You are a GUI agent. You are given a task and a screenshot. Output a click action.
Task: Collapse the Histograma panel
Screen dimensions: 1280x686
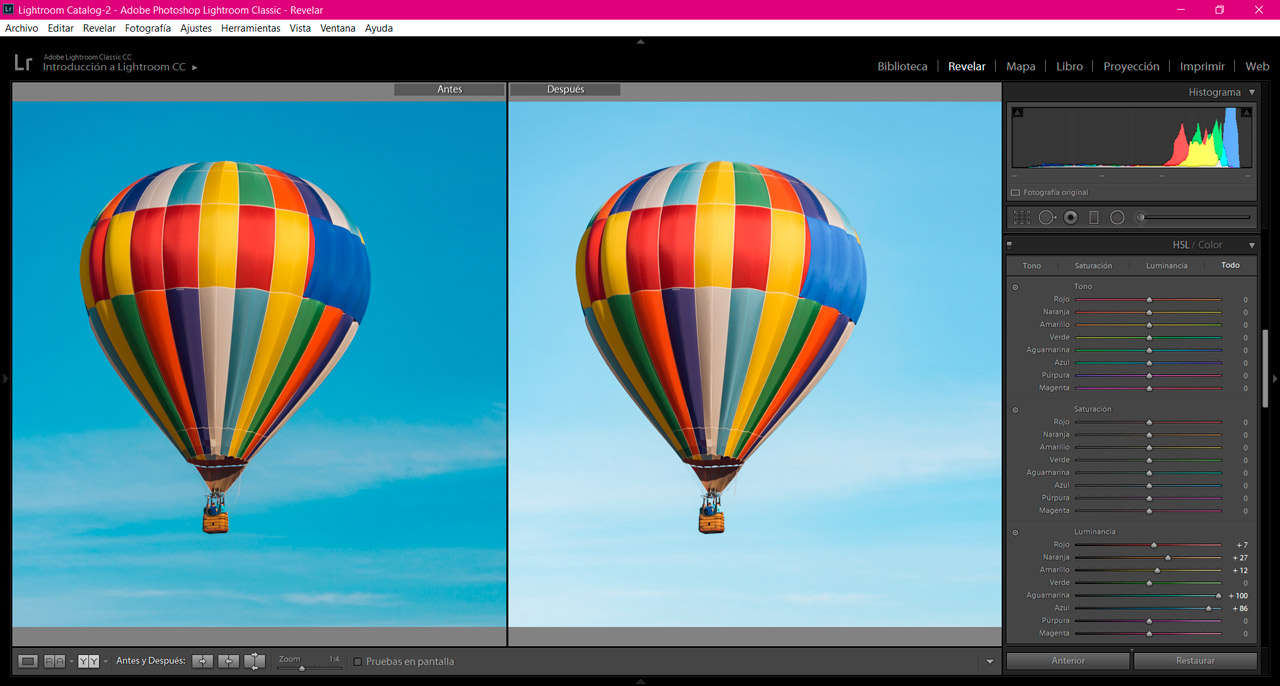(1250, 91)
